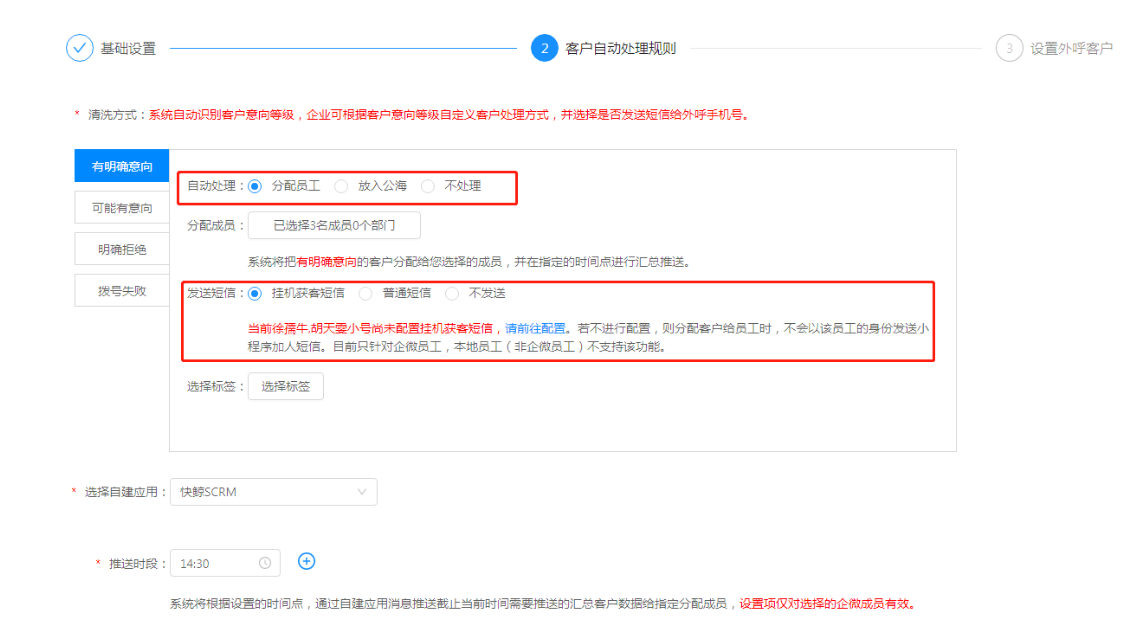Switch to the 有明确意向 tab

[x=122, y=166]
